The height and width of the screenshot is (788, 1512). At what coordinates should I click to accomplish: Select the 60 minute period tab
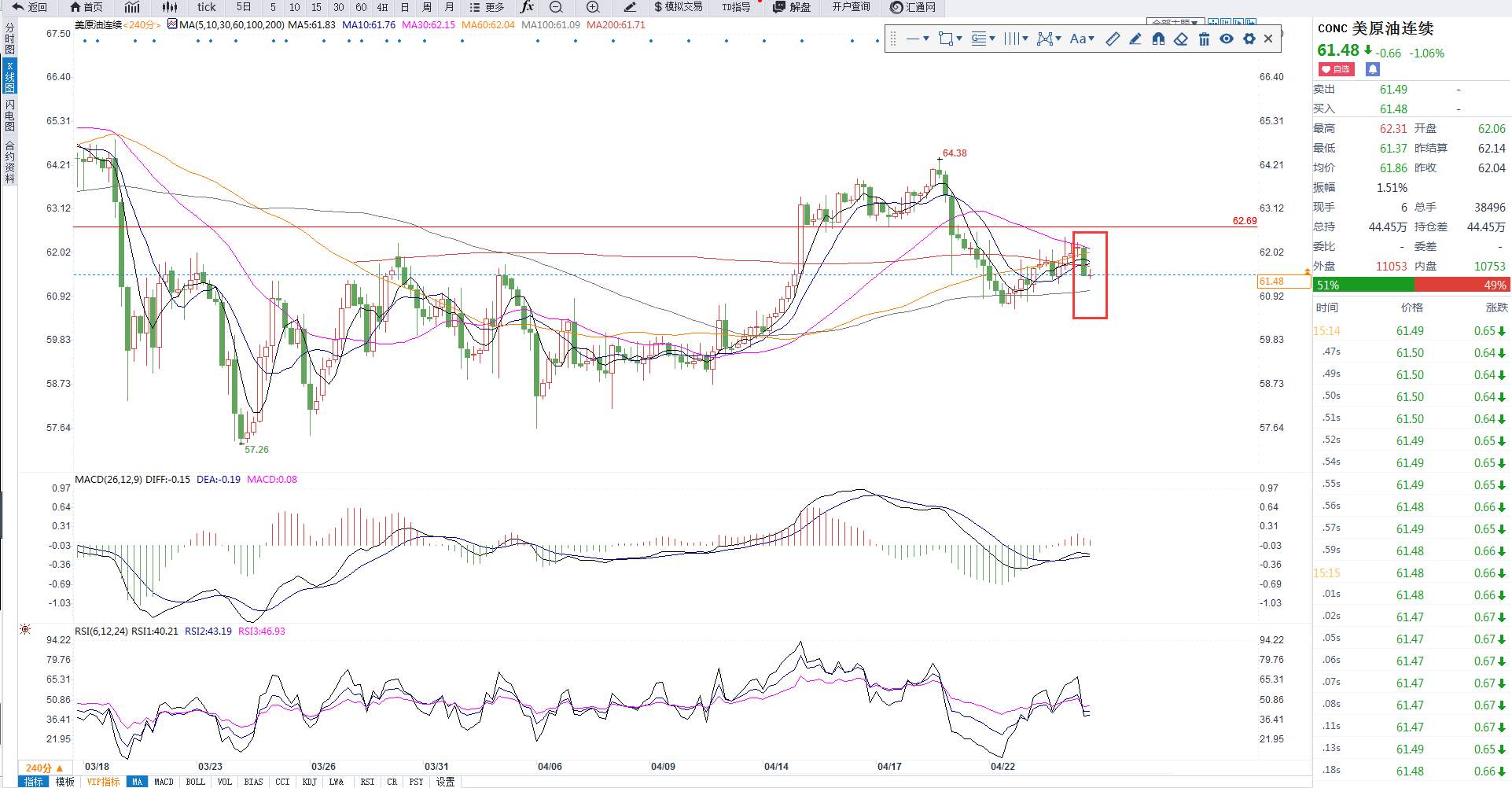point(361,7)
